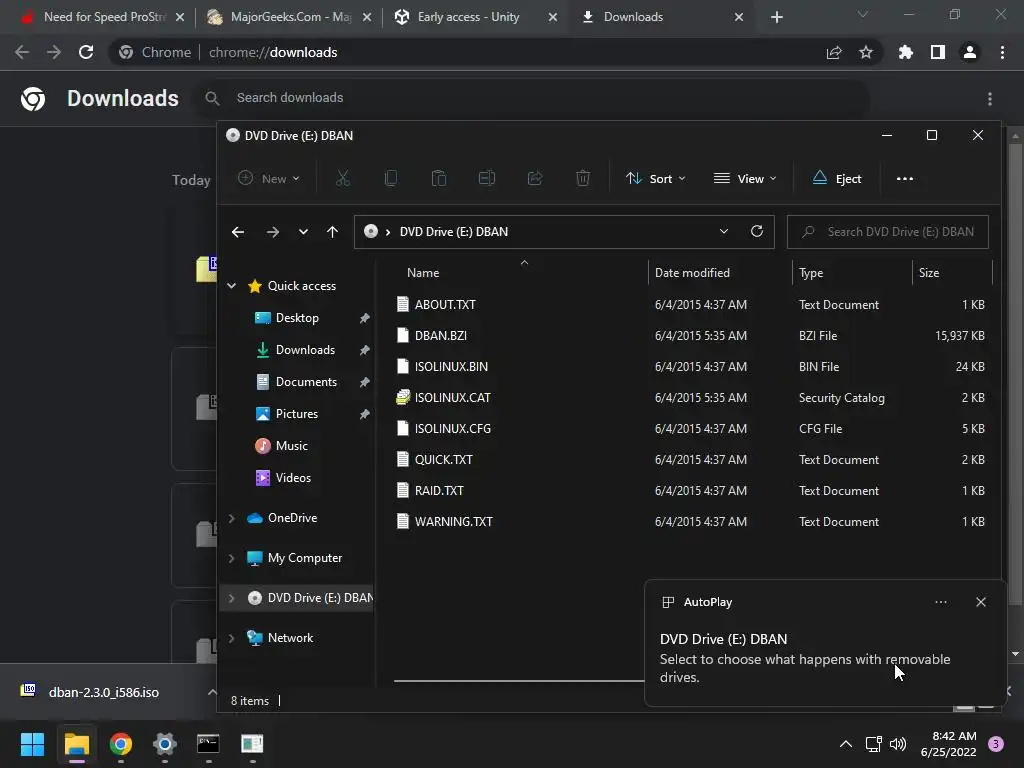This screenshot has height=768, width=1024.
Task: Click the Delete trash icon in Explorer
Action: coord(583,178)
